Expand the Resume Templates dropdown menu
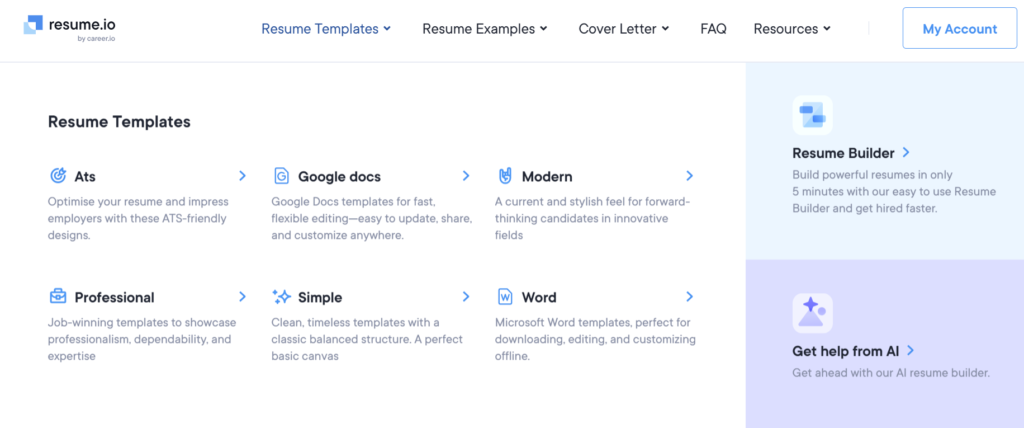Screen dimensions: 1024x428 (326, 29)
